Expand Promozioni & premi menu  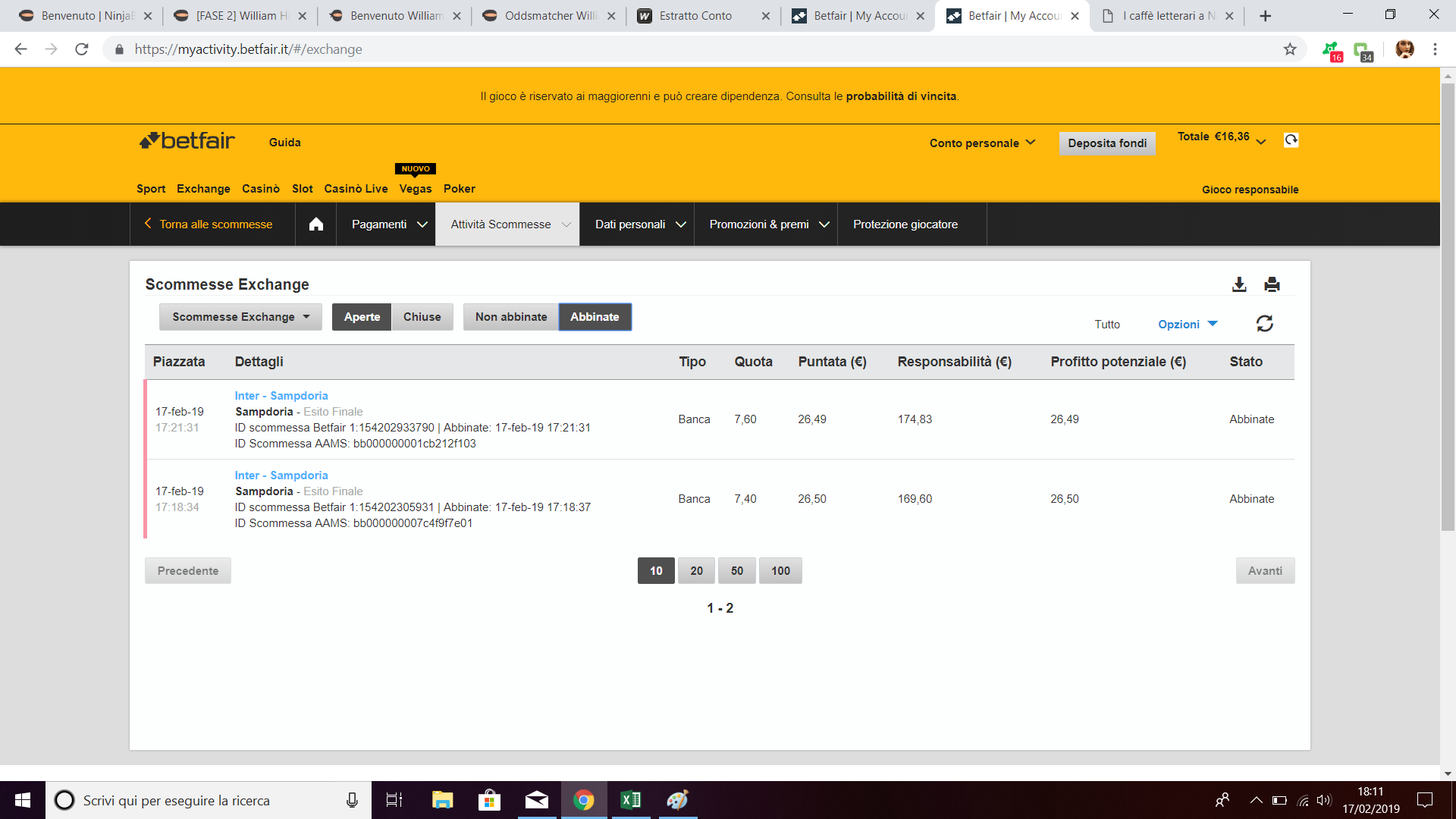pos(766,224)
